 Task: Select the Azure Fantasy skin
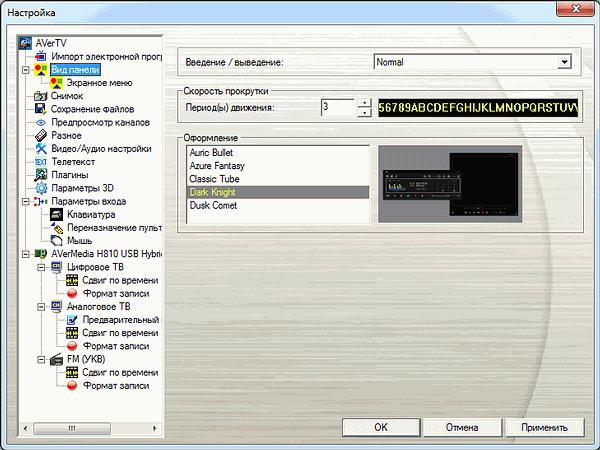pyautogui.click(x=278, y=166)
